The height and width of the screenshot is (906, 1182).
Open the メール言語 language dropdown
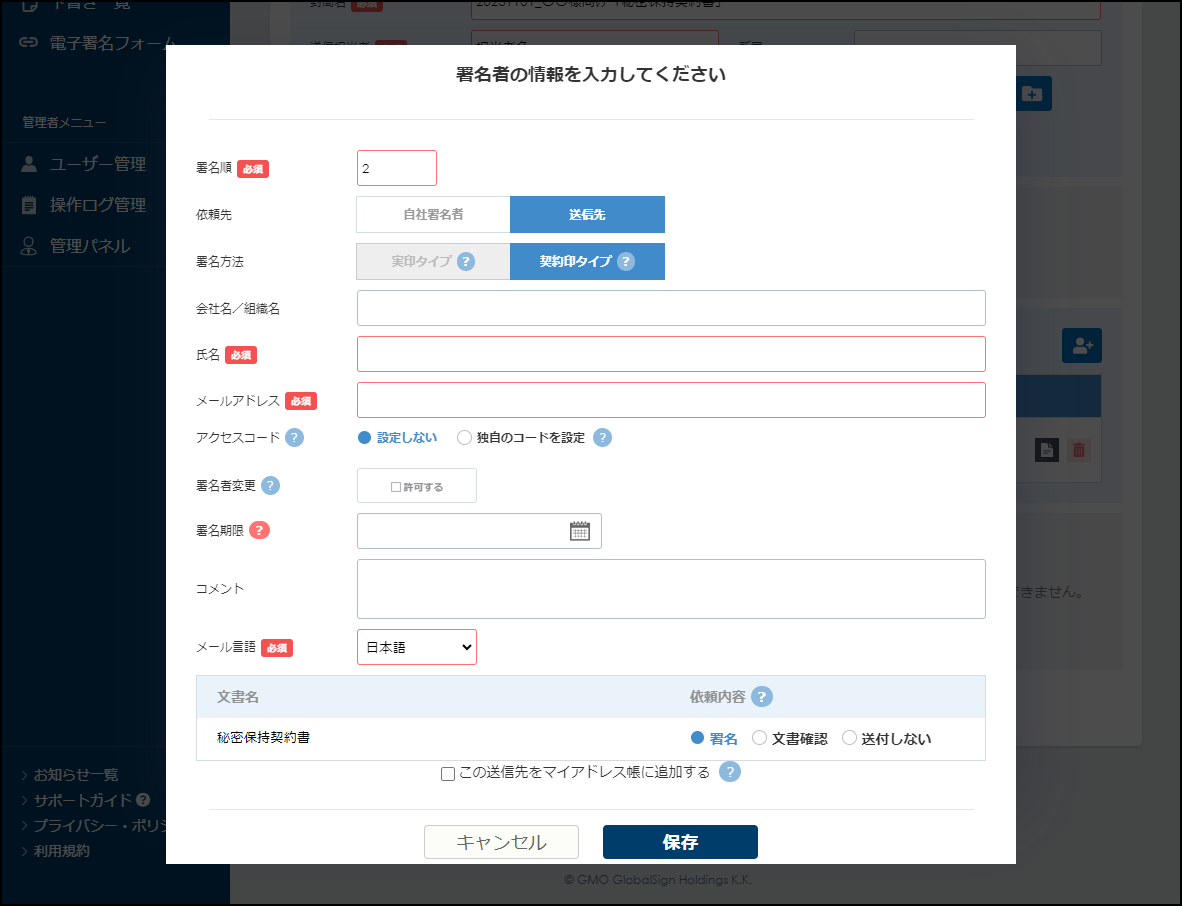point(417,647)
